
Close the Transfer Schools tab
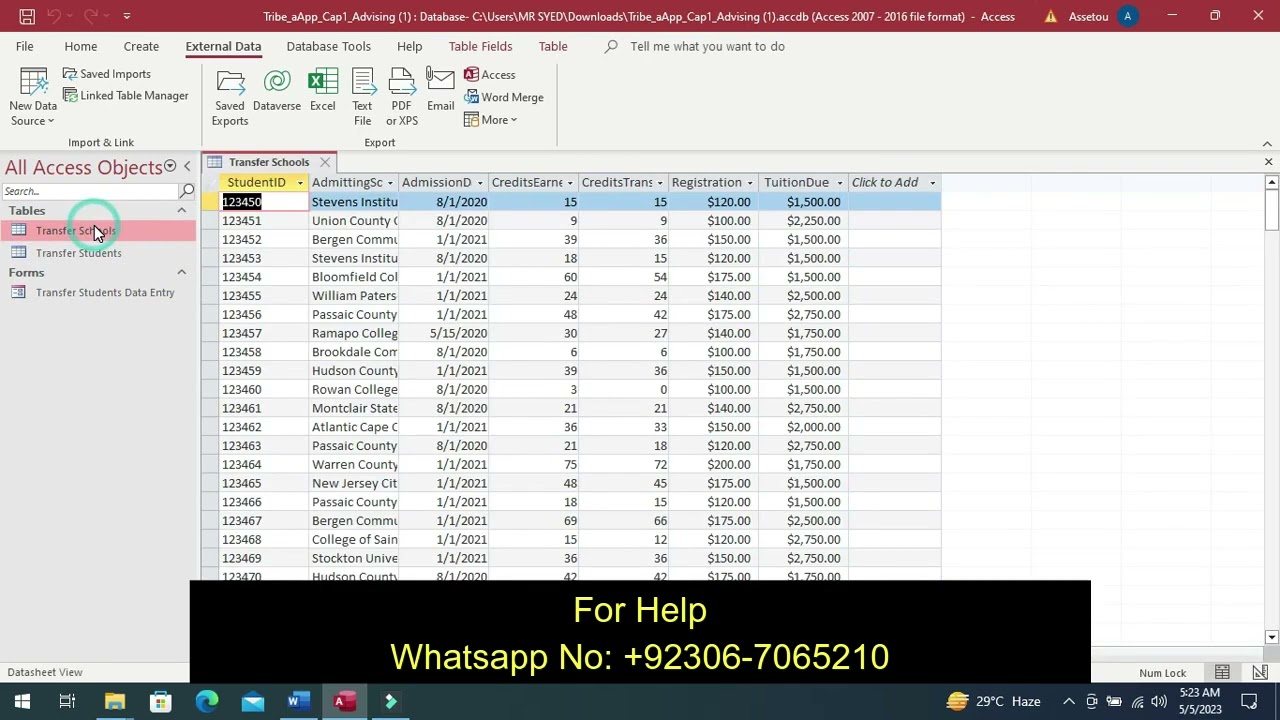click(325, 162)
